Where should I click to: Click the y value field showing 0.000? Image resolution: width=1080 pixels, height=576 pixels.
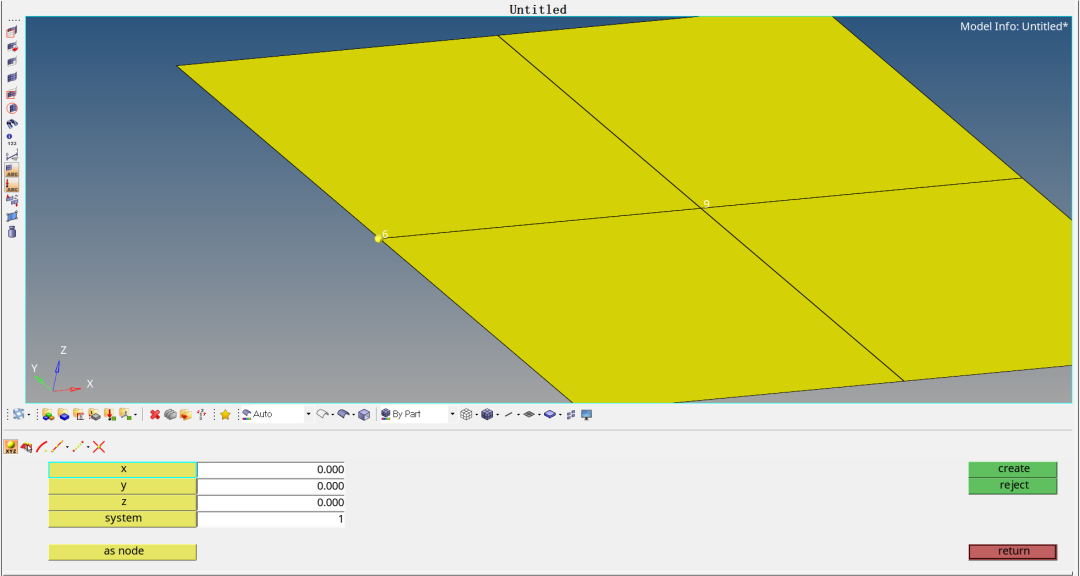click(271, 486)
